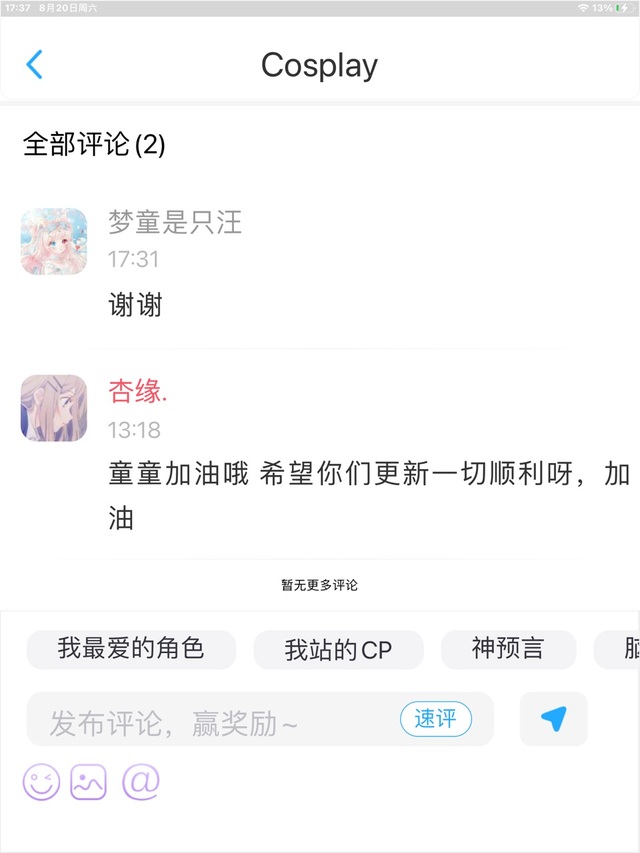Tap the 全部评论 (2) header

coord(94,144)
